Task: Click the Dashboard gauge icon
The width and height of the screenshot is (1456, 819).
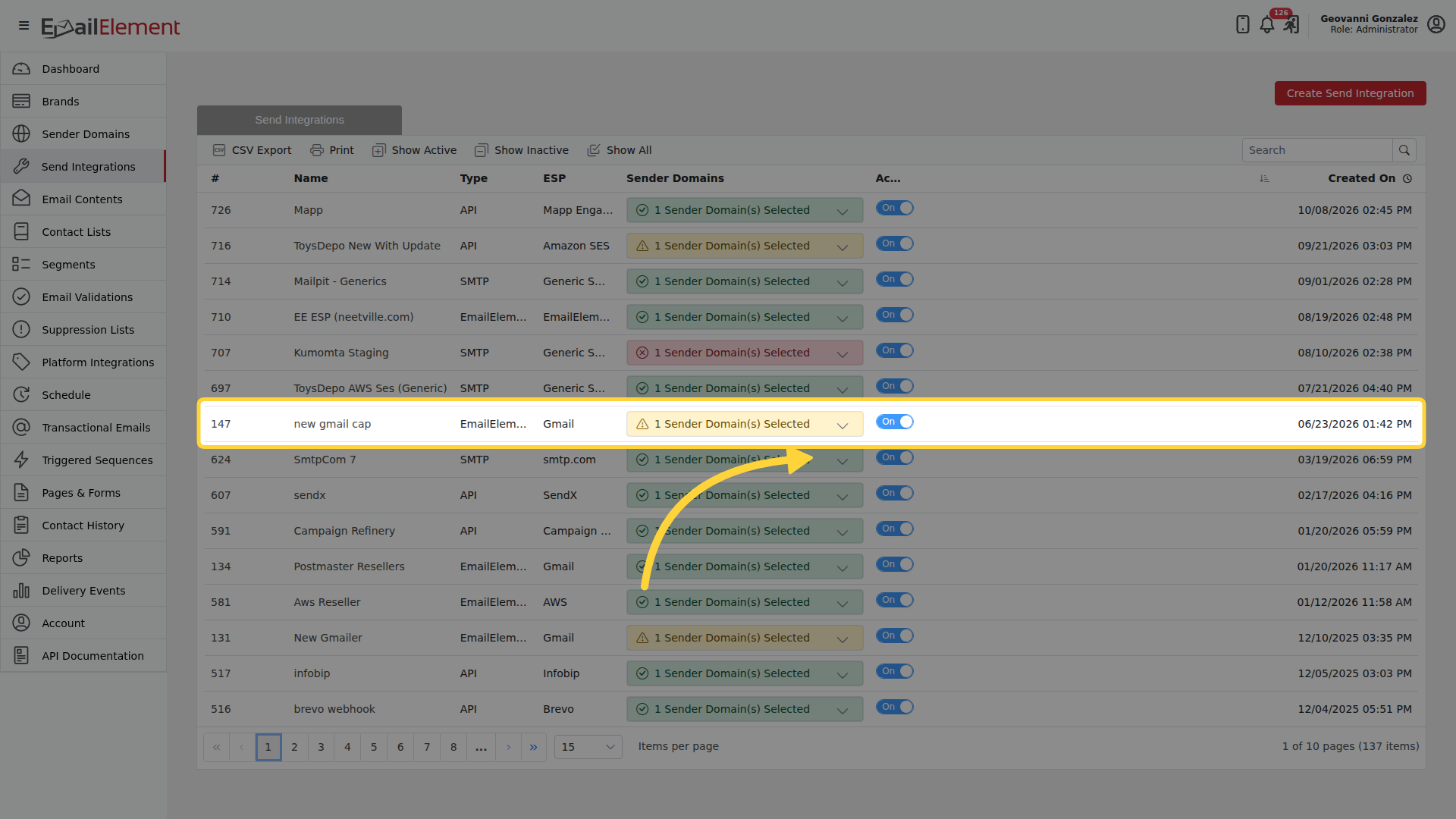Action: pyautogui.click(x=21, y=69)
